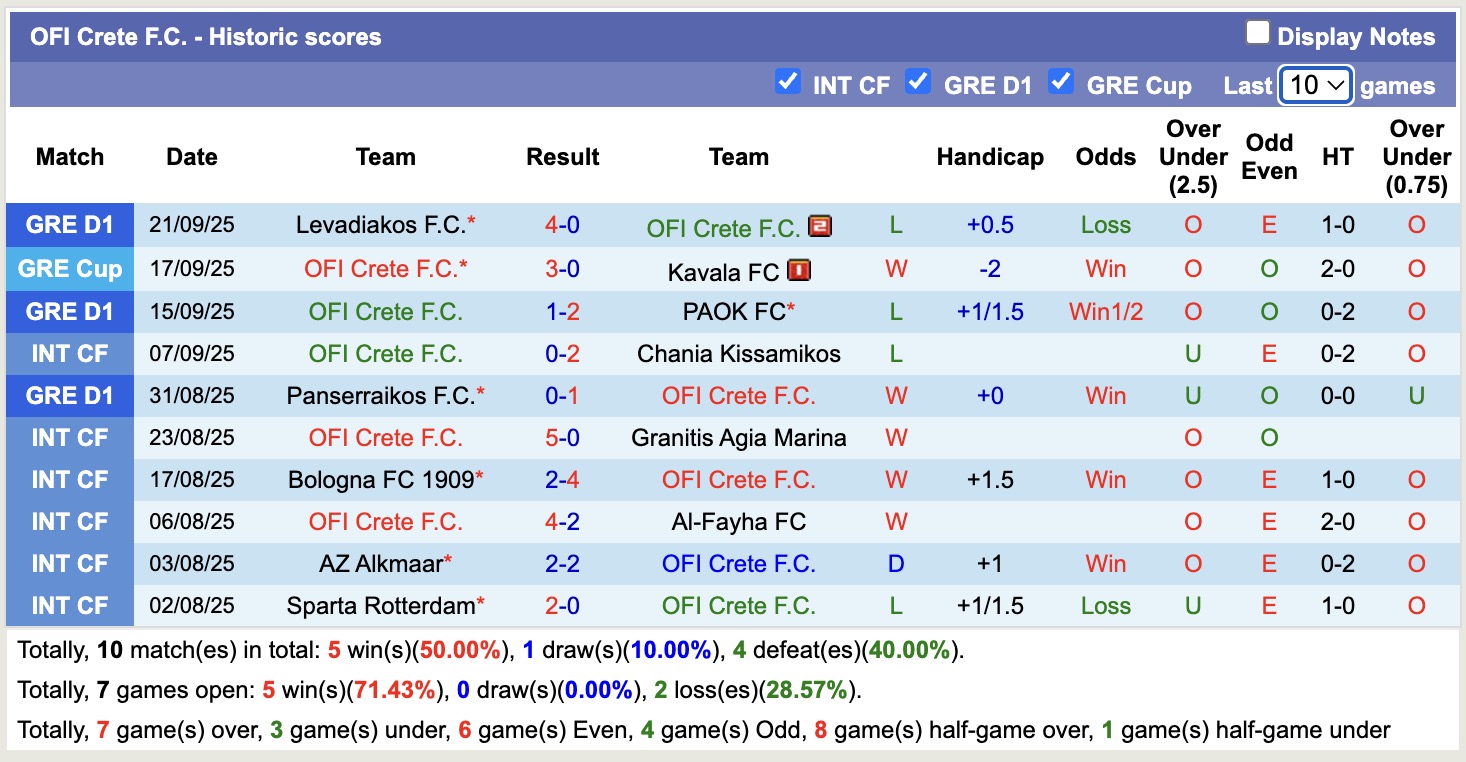Click the INT CF badge on the Sparta Rotterdam row
The width and height of the screenshot is (1466, 762).
coord(69,605)
